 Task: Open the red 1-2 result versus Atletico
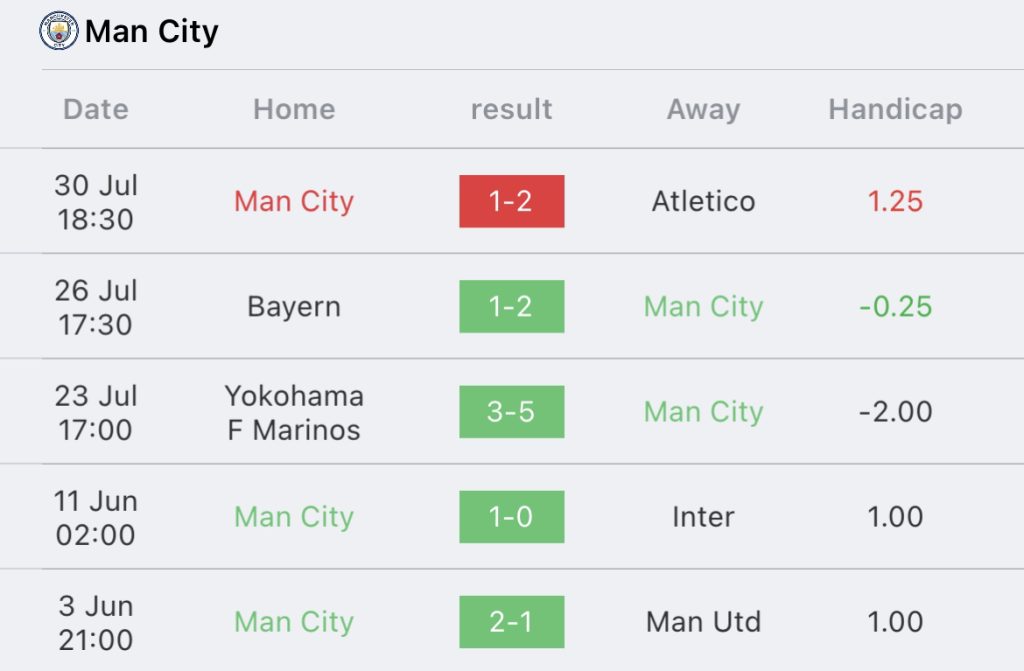tap(511, 201)
